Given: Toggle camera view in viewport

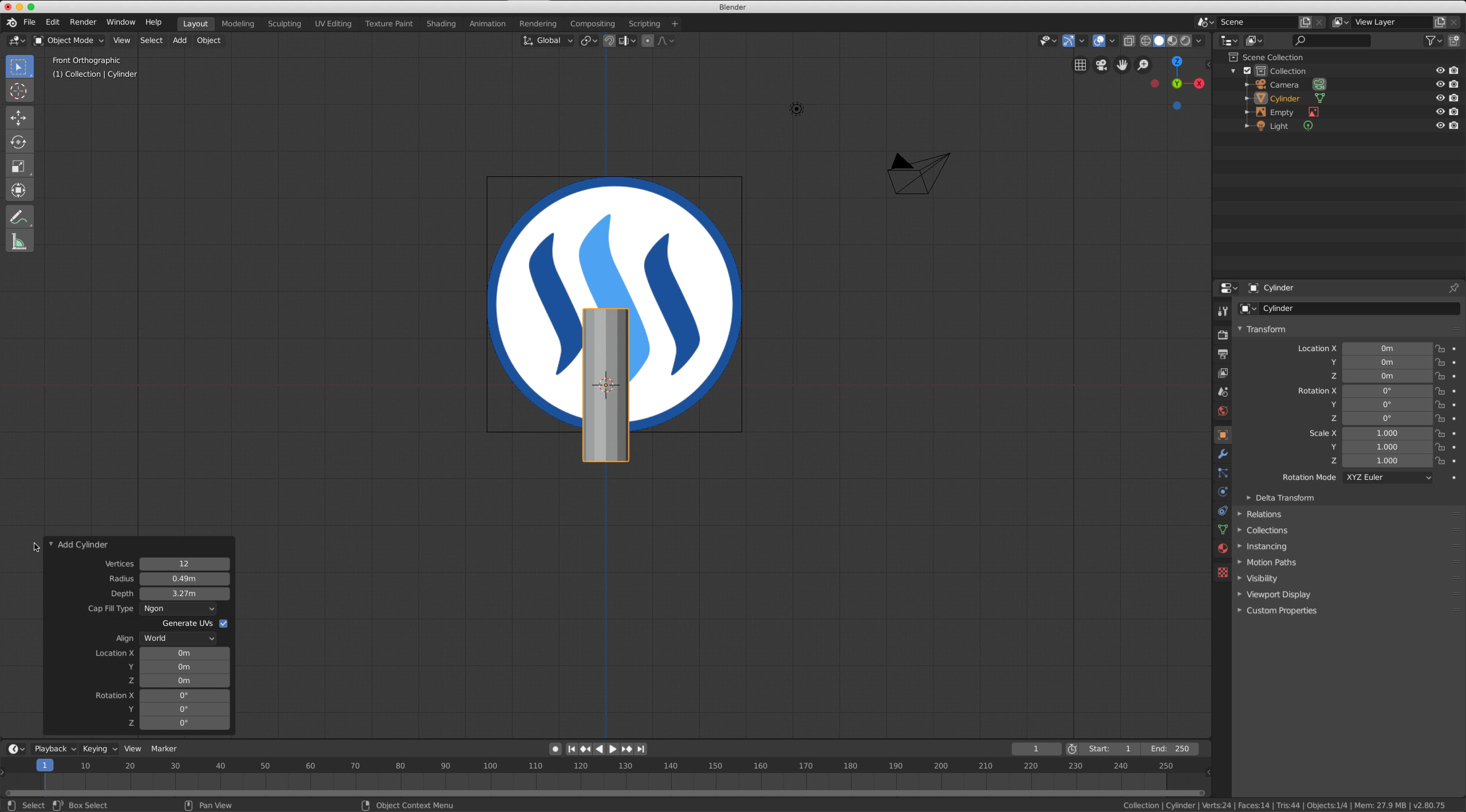Looking at the screenshot, I should click(1101, 65).
